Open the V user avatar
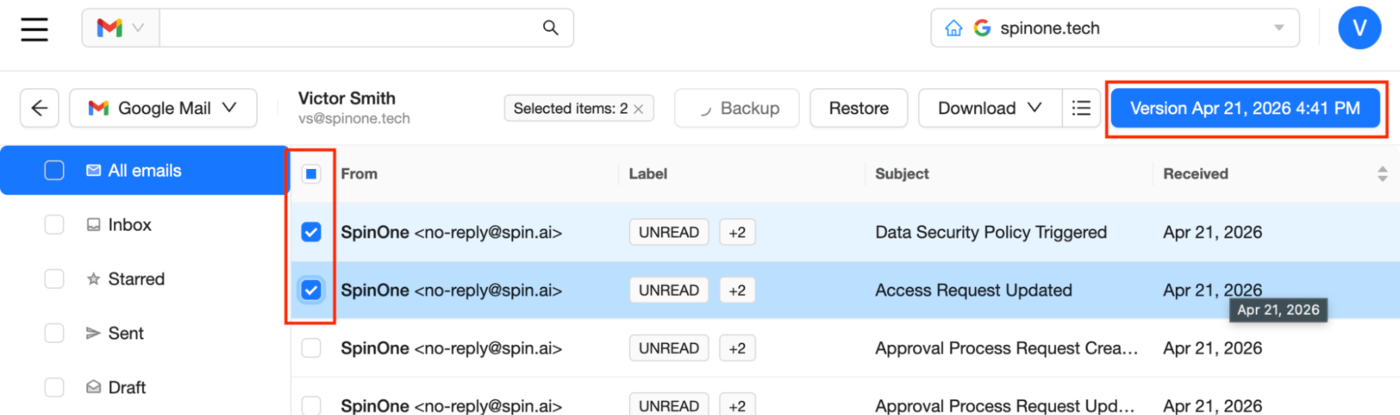The height and width of the screenshot is (415, 1400). [1359, 28]
